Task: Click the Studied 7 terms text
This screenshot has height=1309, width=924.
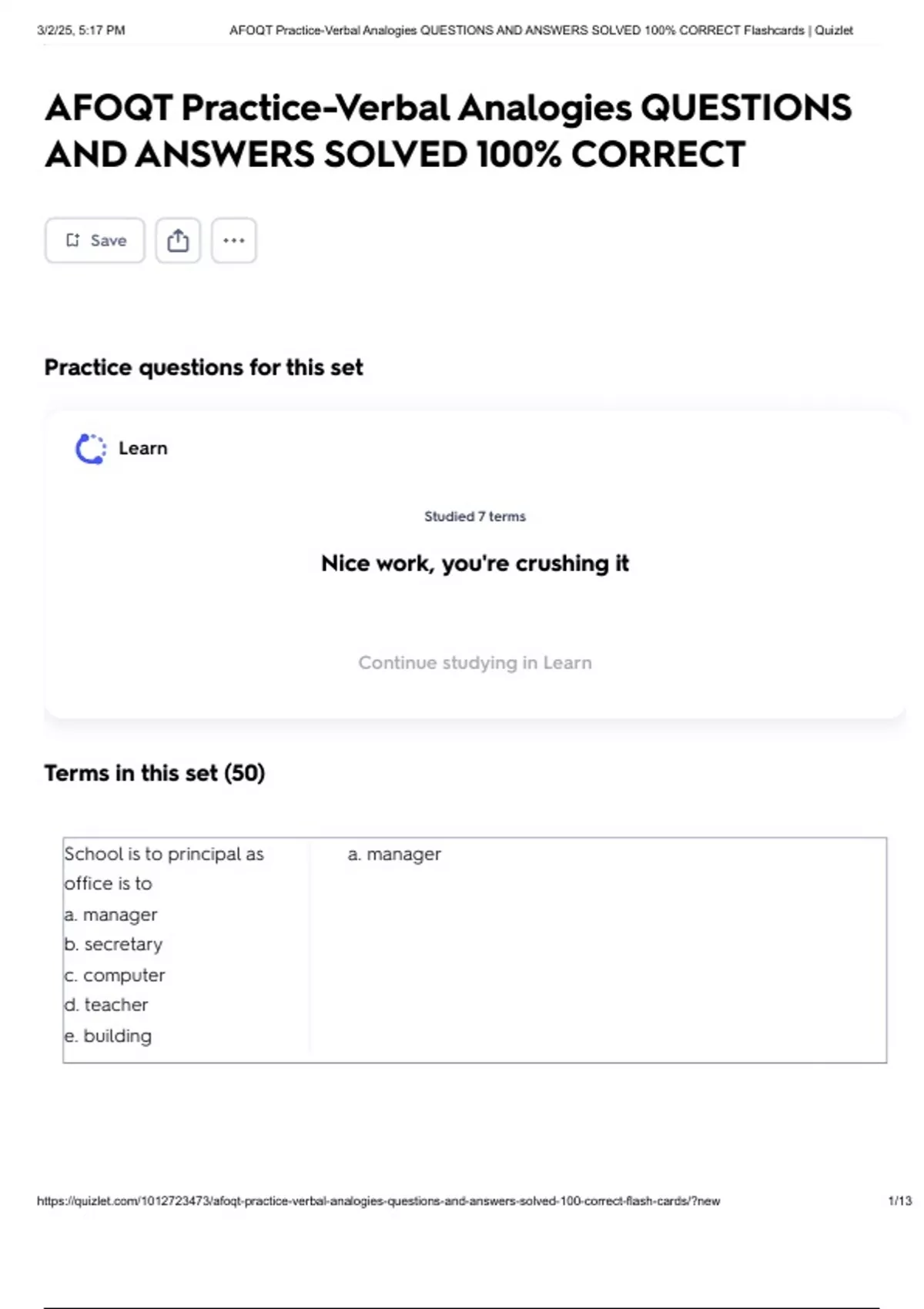Action: [x=474, y=517]
